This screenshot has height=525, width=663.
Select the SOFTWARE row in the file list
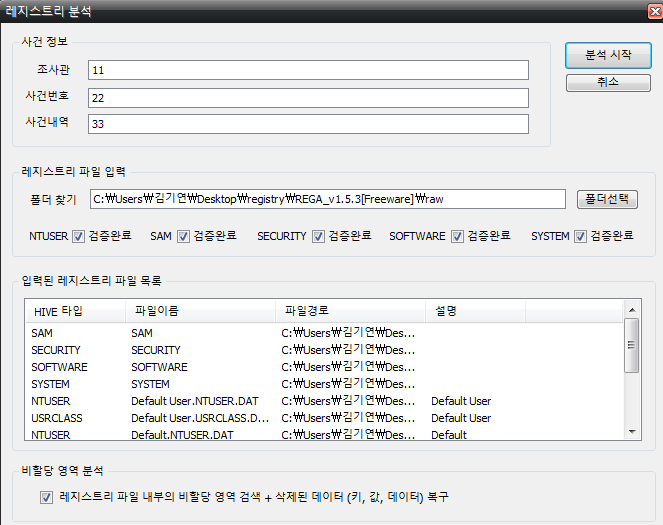[x=324, y=367]
